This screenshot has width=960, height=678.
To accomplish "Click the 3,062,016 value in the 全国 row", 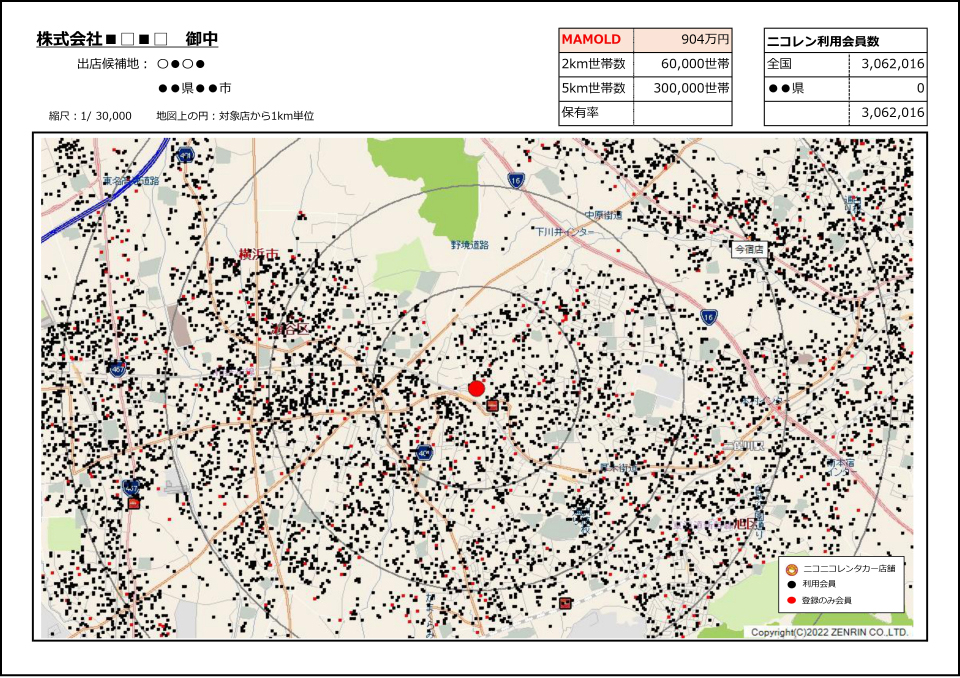I will [893, 64].
